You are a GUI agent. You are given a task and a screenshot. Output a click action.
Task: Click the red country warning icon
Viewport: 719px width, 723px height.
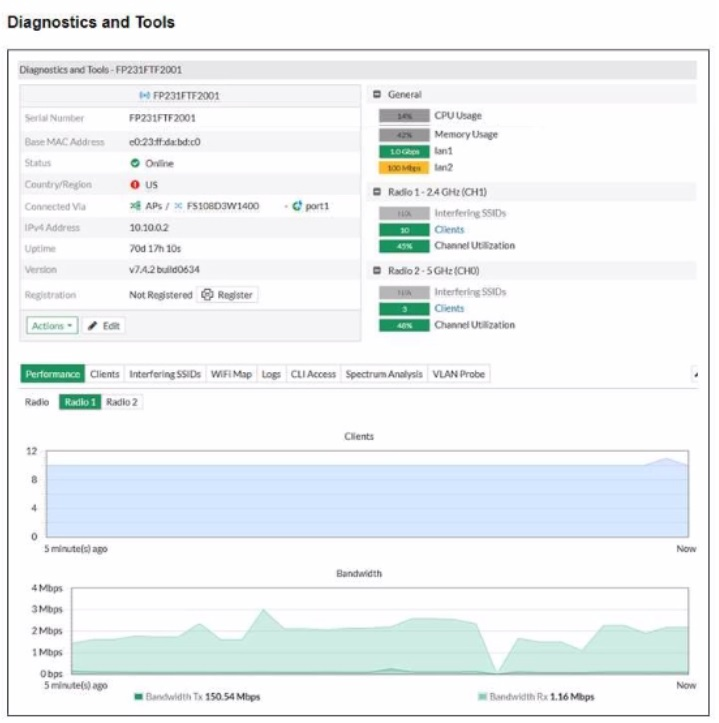pyautogui.click(x=135, y=185)
